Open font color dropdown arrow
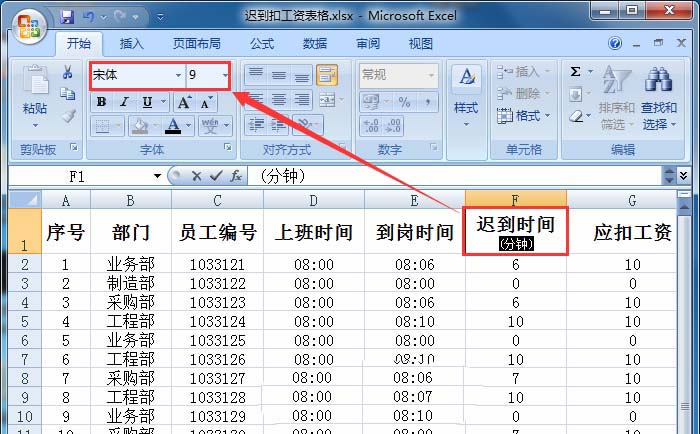This screenshot has width=700, height=434. click(188, 126)
